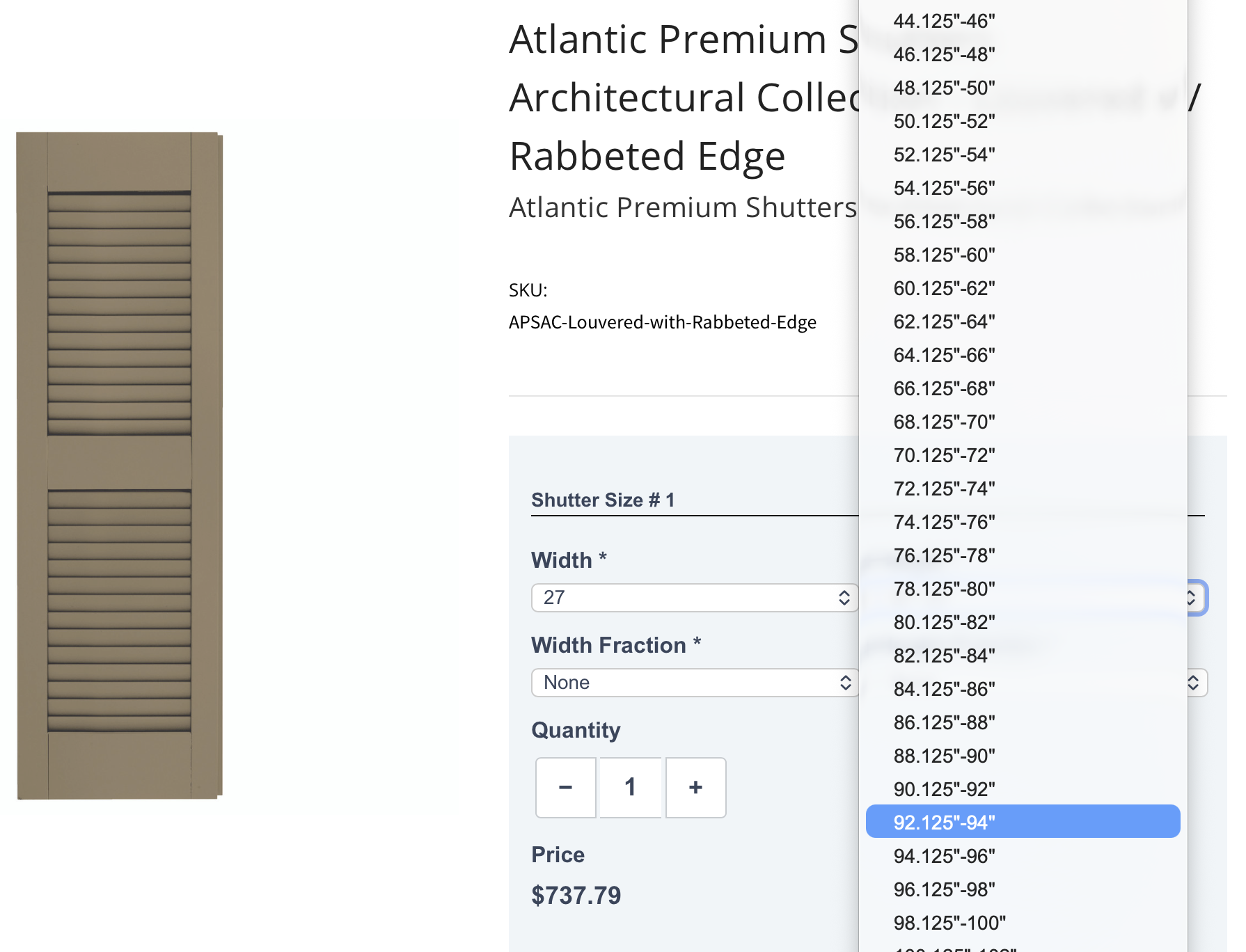Choose the 78.125"-80" list item
Screen dimensions: 1246x952
[1023, 589]
